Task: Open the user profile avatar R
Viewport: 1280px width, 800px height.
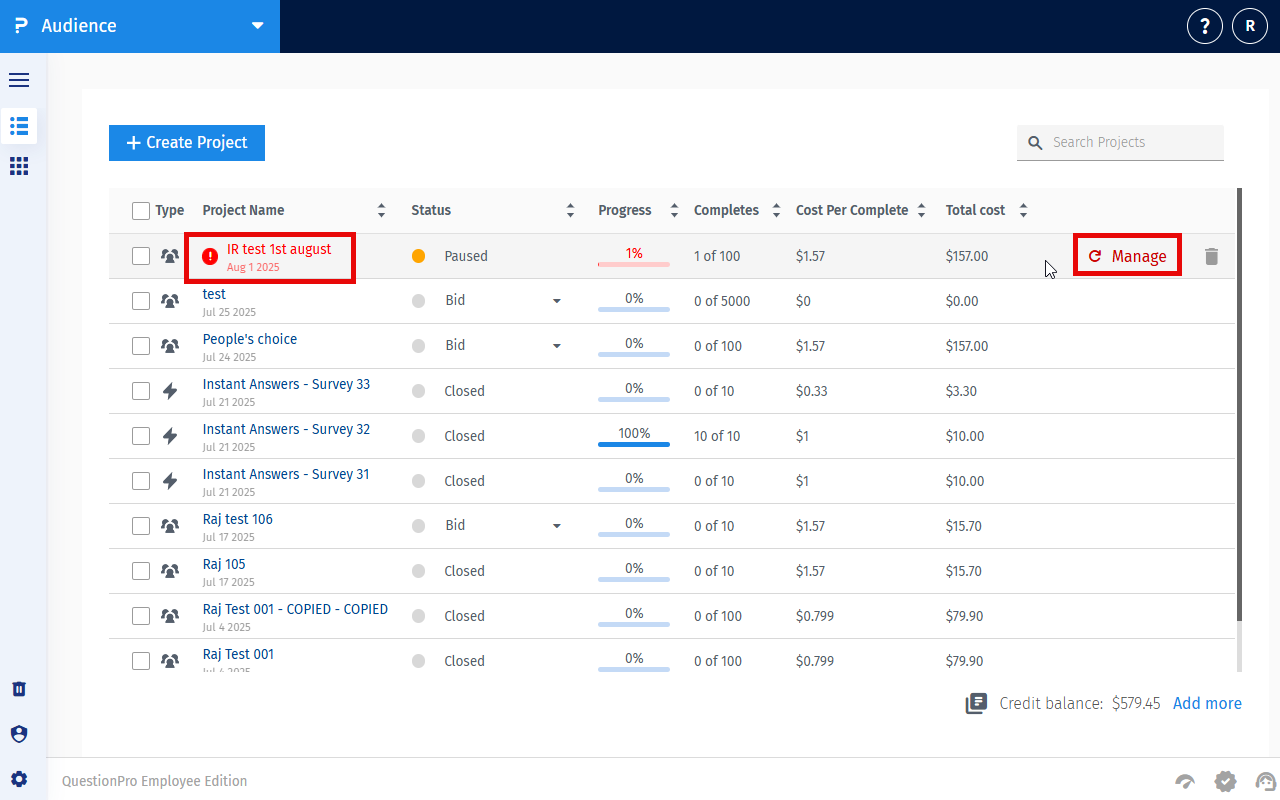Action: point(1250,26)
